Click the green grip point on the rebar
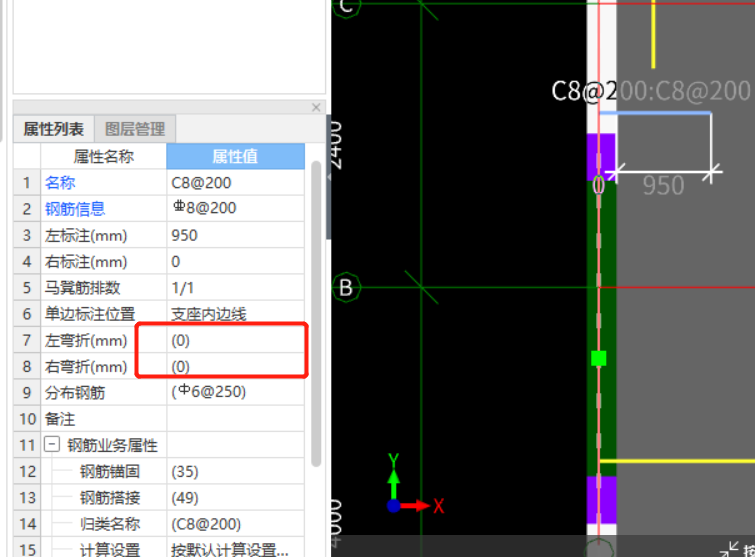Screen dimensions: 755x557 (x=599, y=358)
